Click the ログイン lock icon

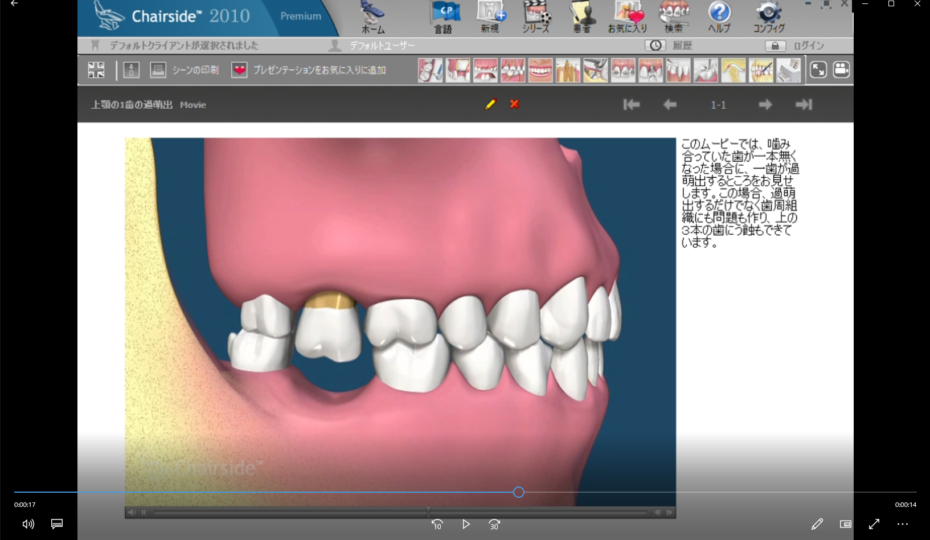775,46
